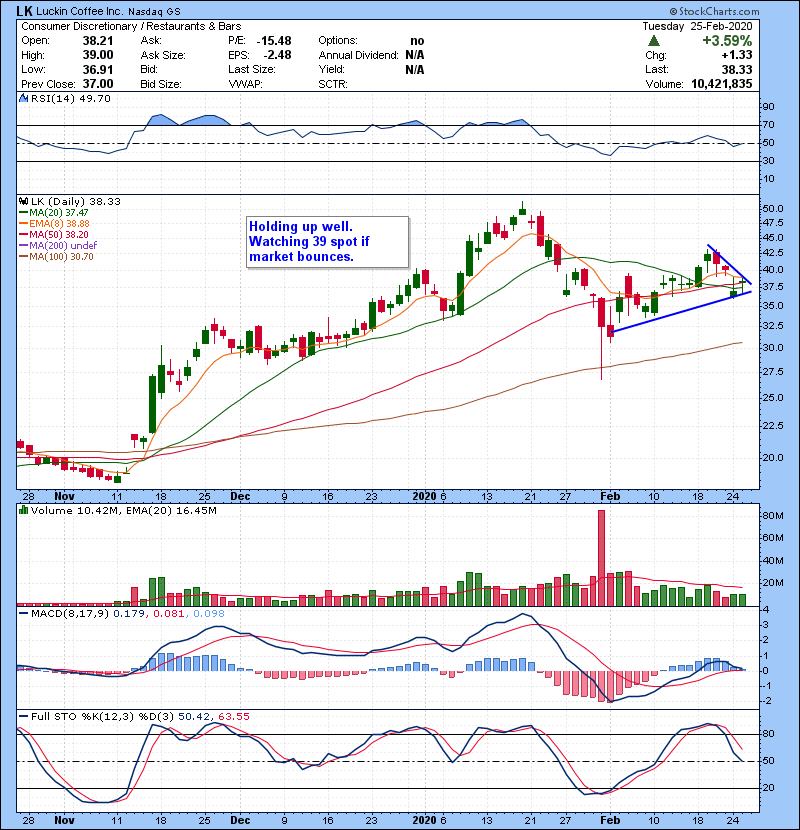Click the High value 39.00
800x830 pixels.
click(98, 55)
